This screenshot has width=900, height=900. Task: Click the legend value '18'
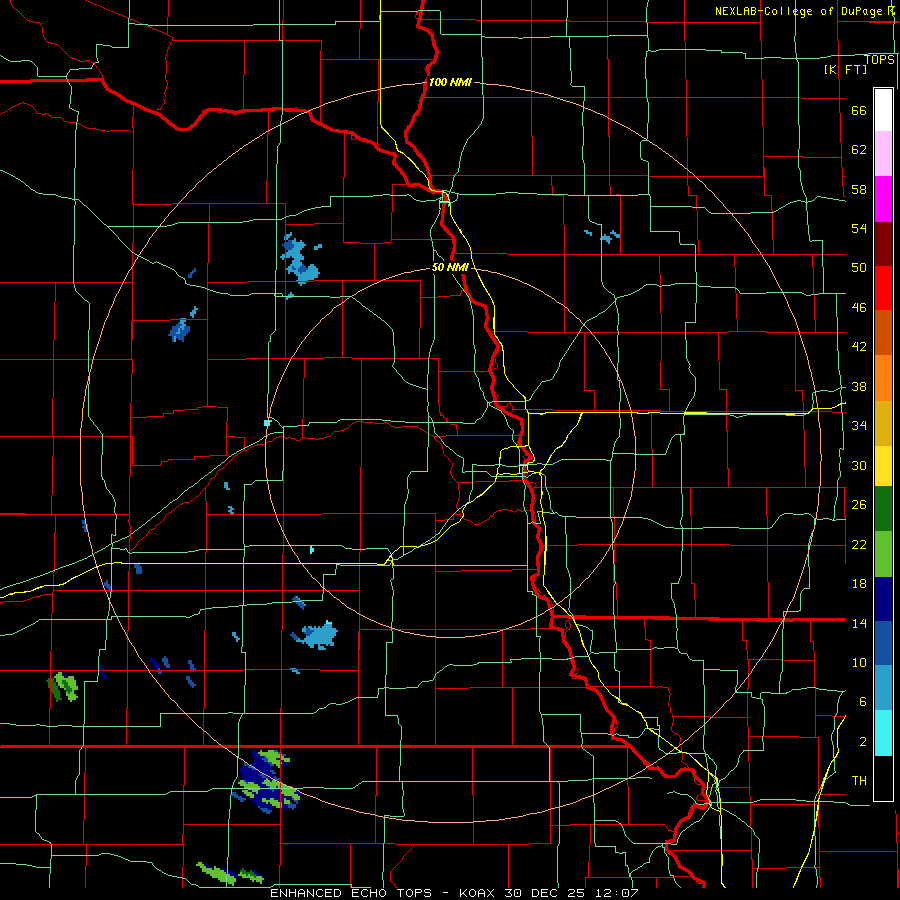(x=859, y=584)
